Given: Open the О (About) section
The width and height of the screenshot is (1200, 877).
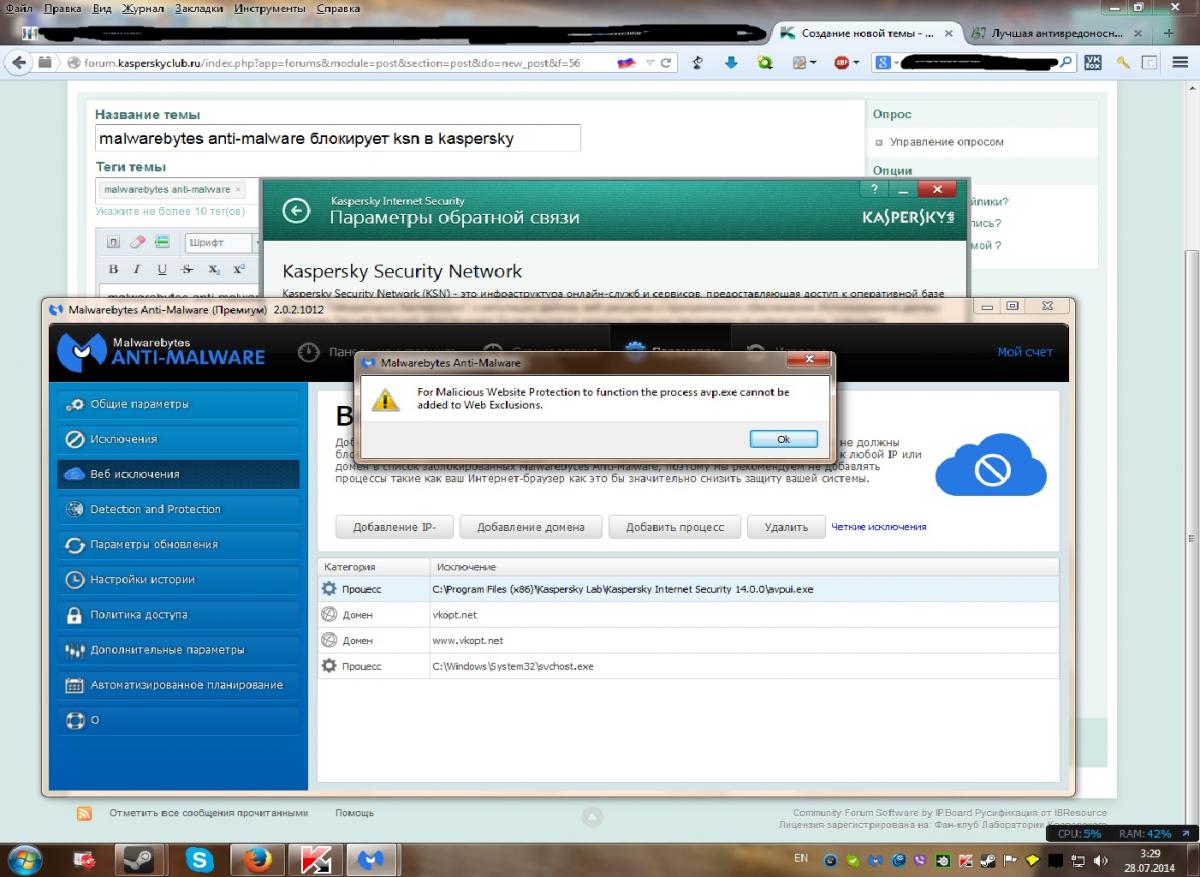Looking at the screenshot, I should [178, 720].
